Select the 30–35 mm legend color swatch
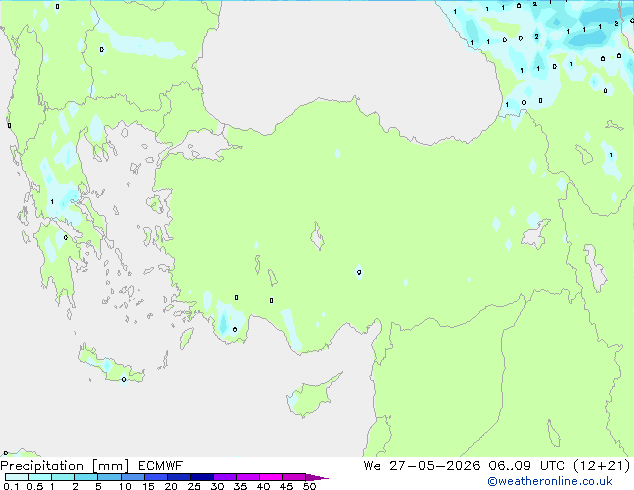 coord(224,477)
